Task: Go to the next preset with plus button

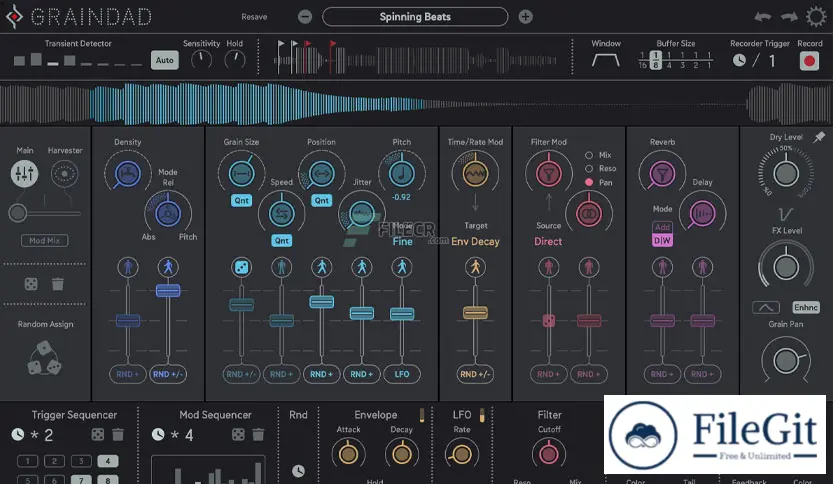Action: 525,17
